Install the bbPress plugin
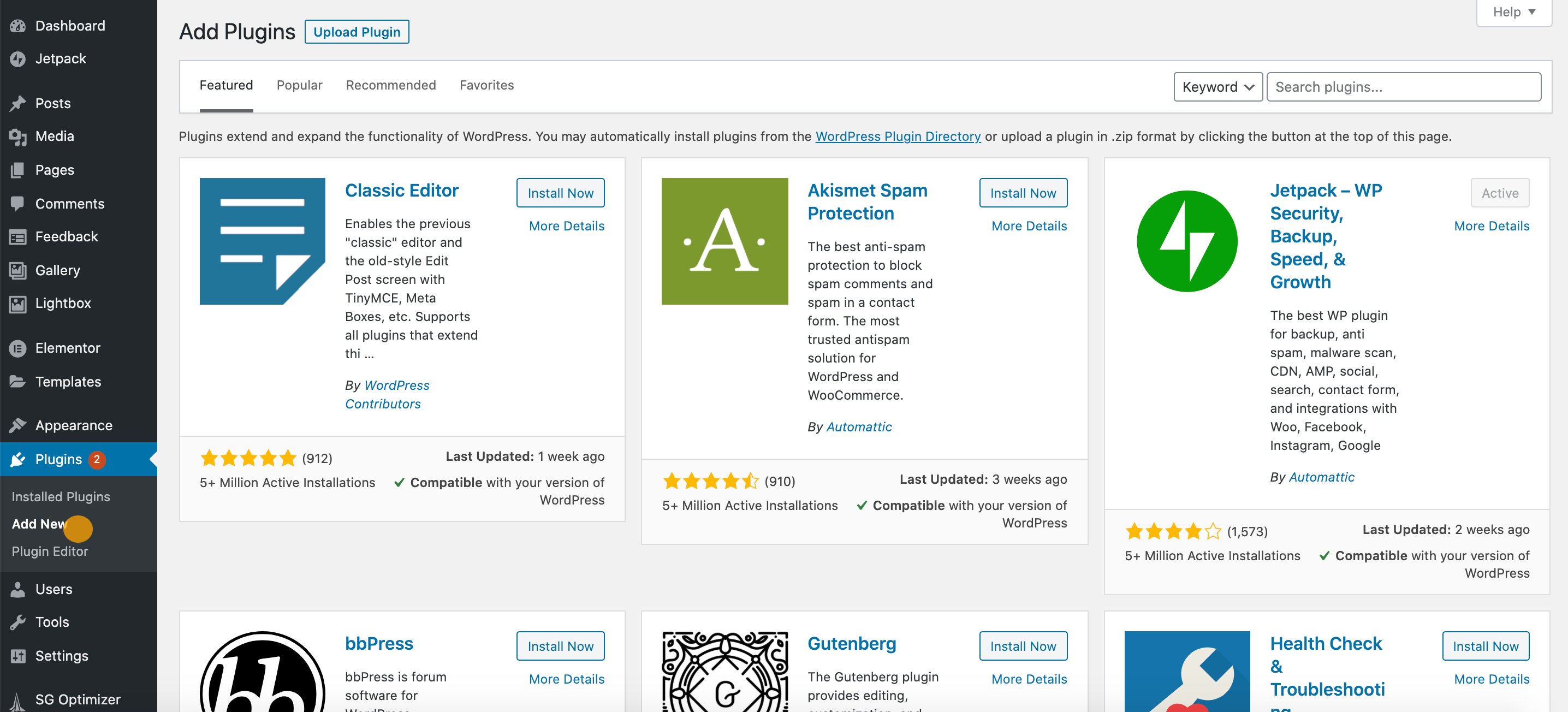The width and height of the screenshot is (1568, 712). tap(560, 646)
